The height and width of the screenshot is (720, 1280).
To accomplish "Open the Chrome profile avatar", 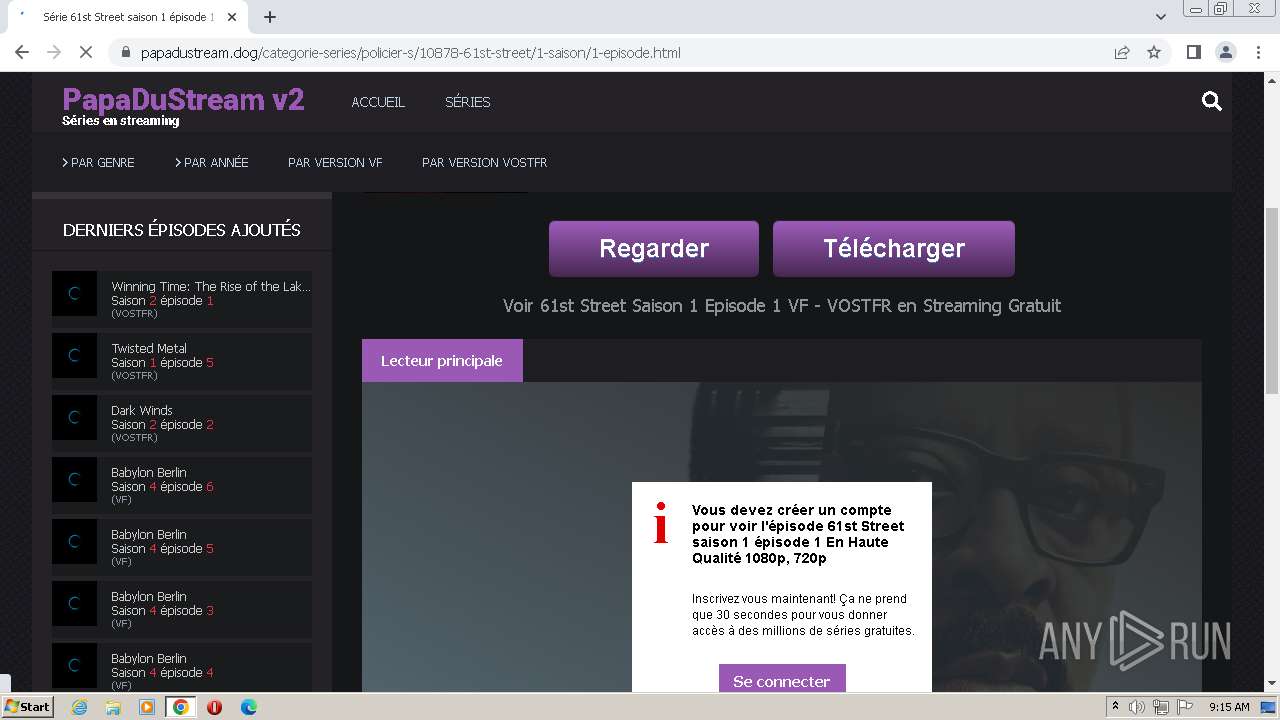I will (1225, 52).
